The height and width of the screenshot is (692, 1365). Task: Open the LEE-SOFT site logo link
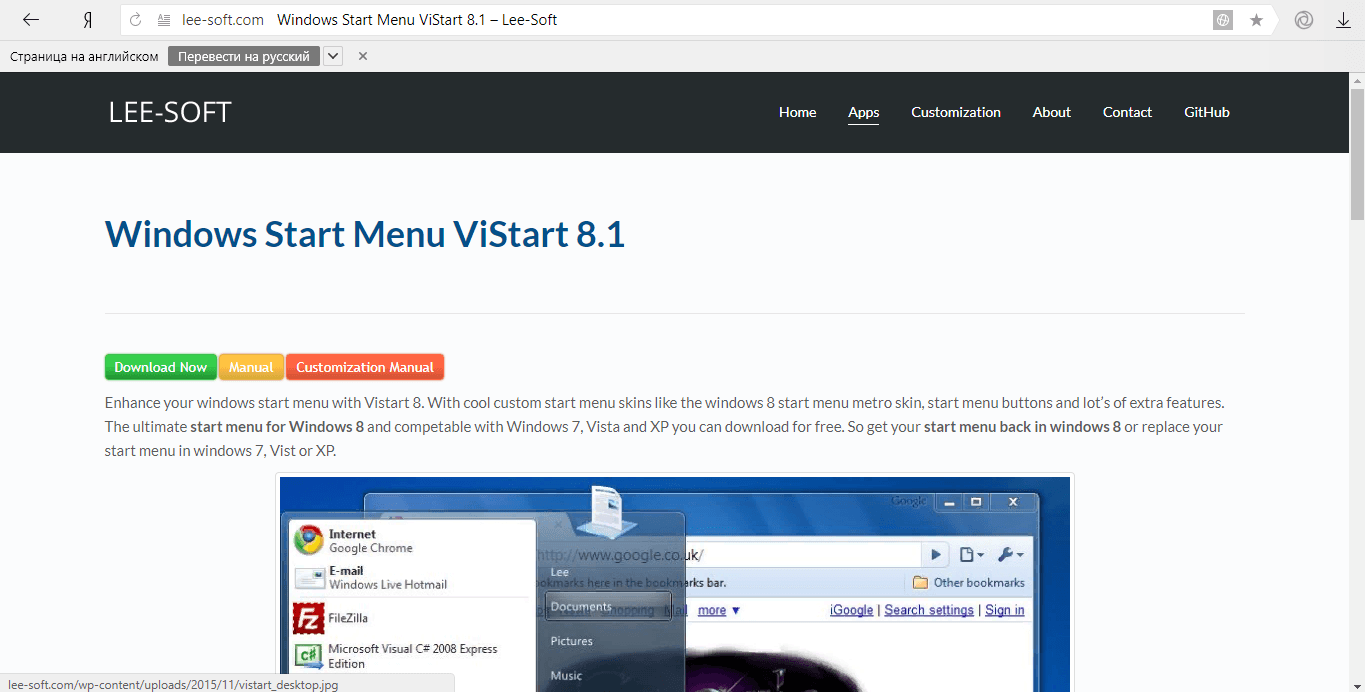pyautogui.click(x=170, y=112)
